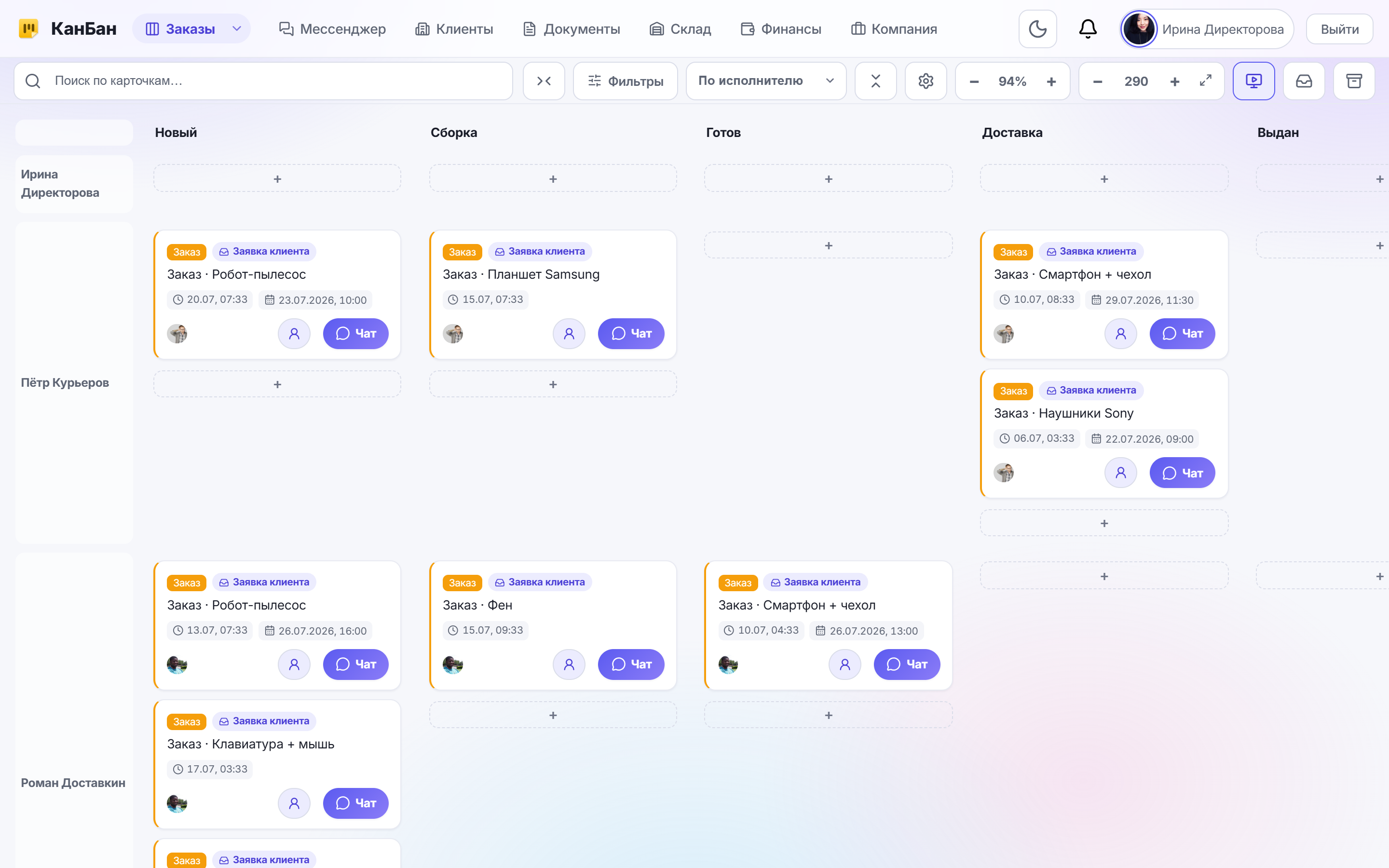
Task: Toggle dark mode moon icon
Action: tap(1037, 29)
